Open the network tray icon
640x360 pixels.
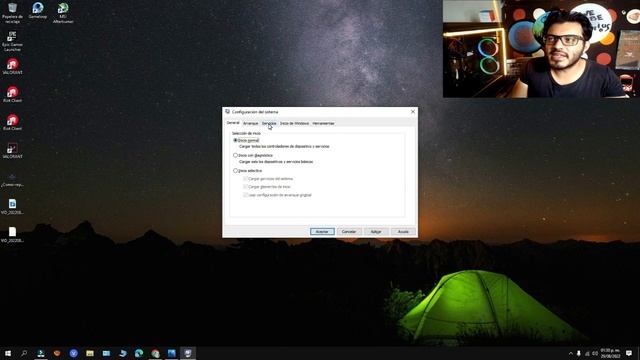(x=587, y=353)
